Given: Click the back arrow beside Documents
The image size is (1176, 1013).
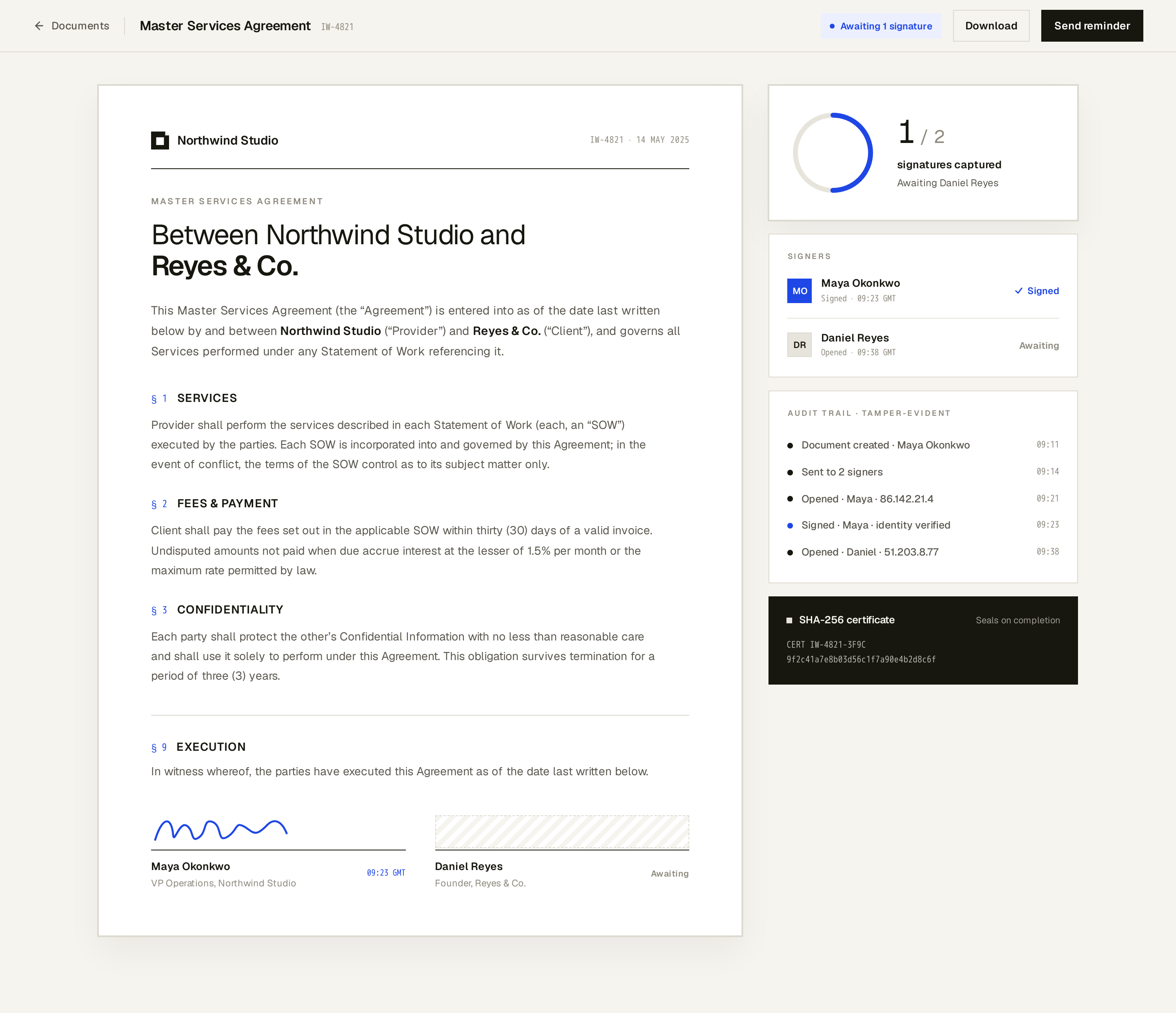Looking at the screenshot, I should tap(39, 26).
